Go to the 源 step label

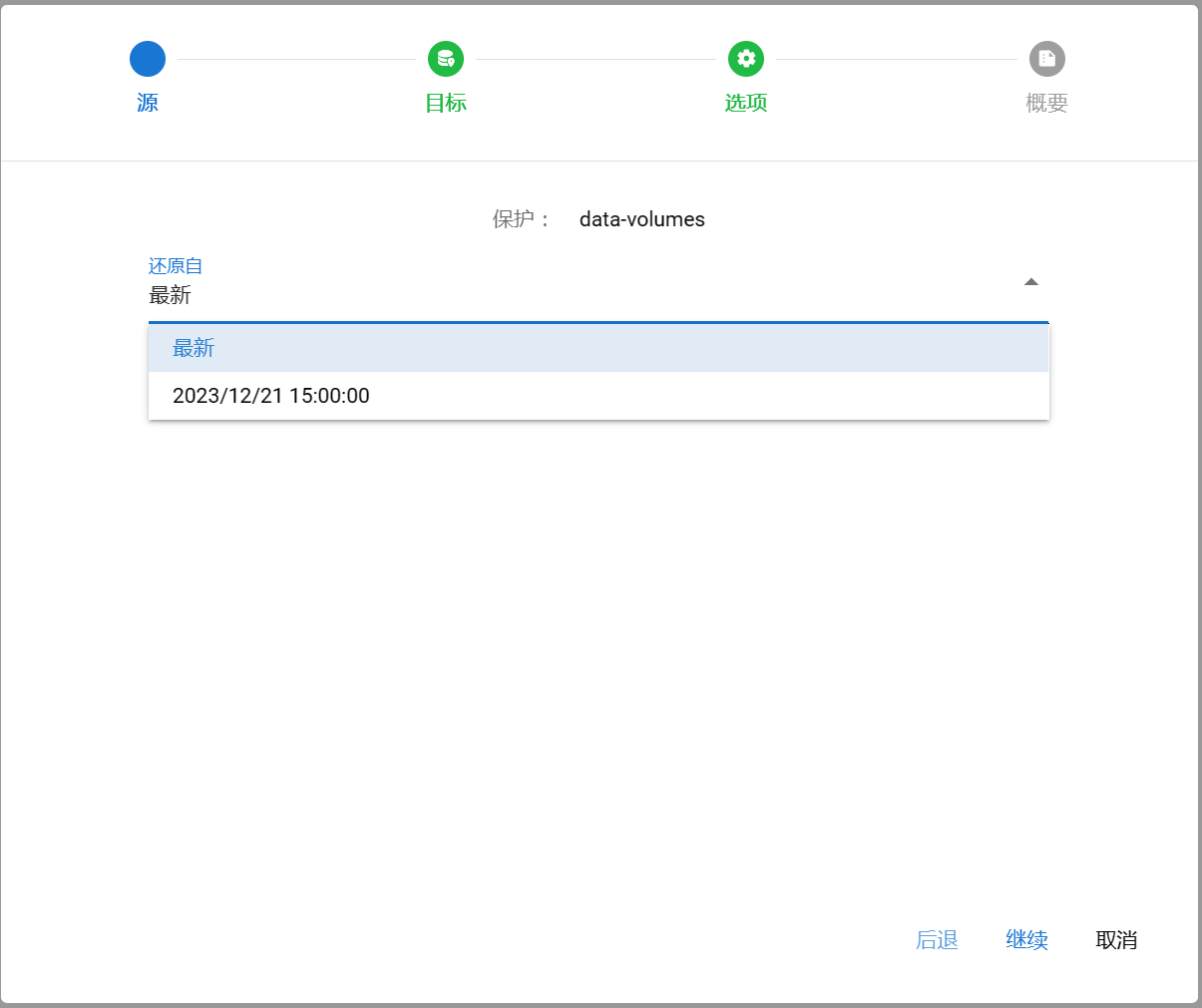point(148,103)
